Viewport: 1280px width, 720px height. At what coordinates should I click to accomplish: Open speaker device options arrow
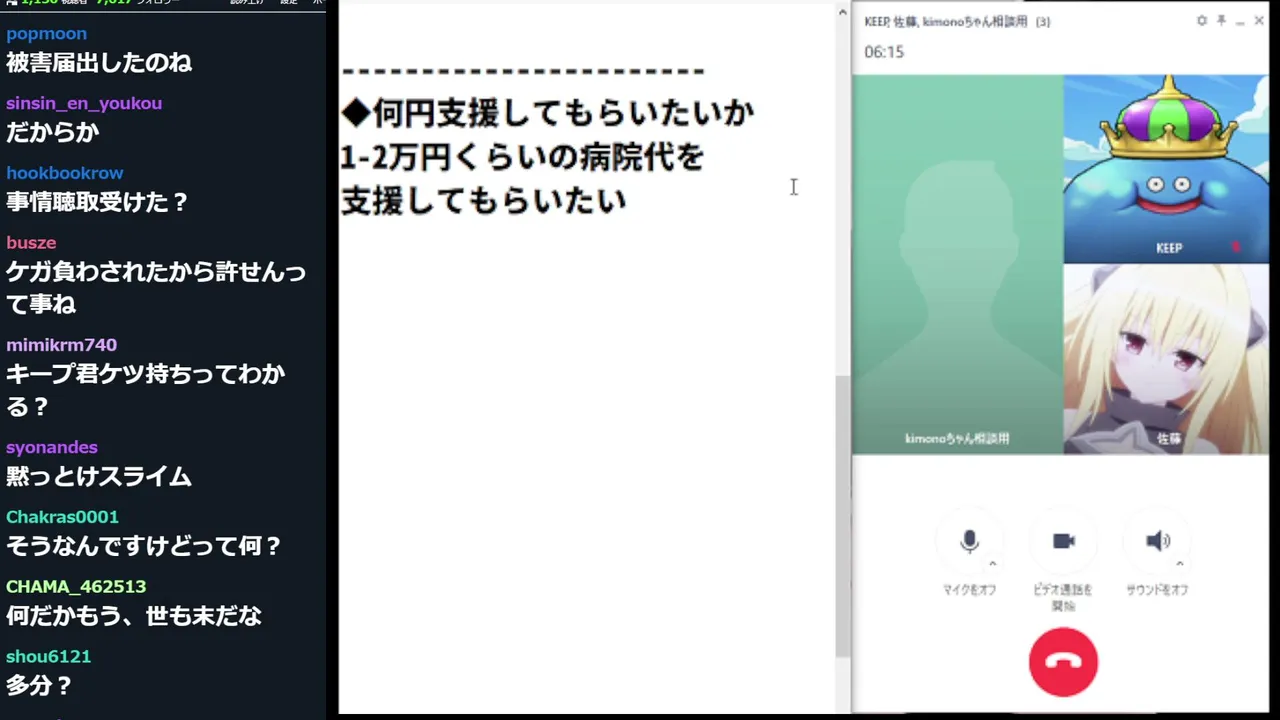(x=1180, y=564)
